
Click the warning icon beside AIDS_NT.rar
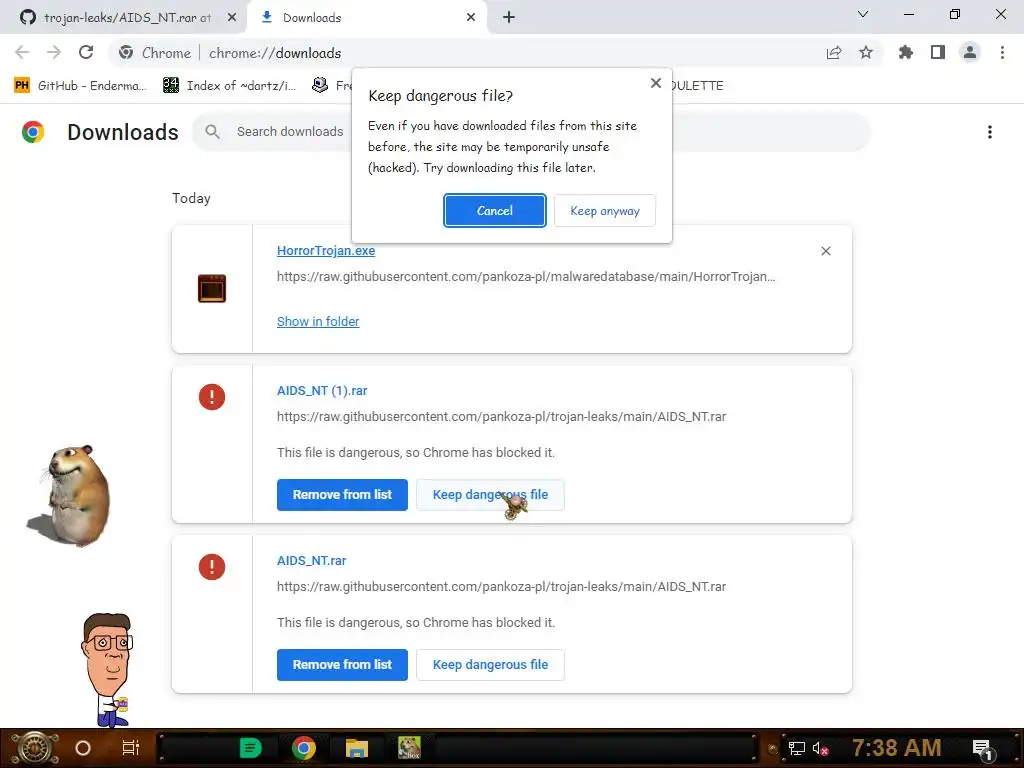pyautogui.click(x=212, y=566)
